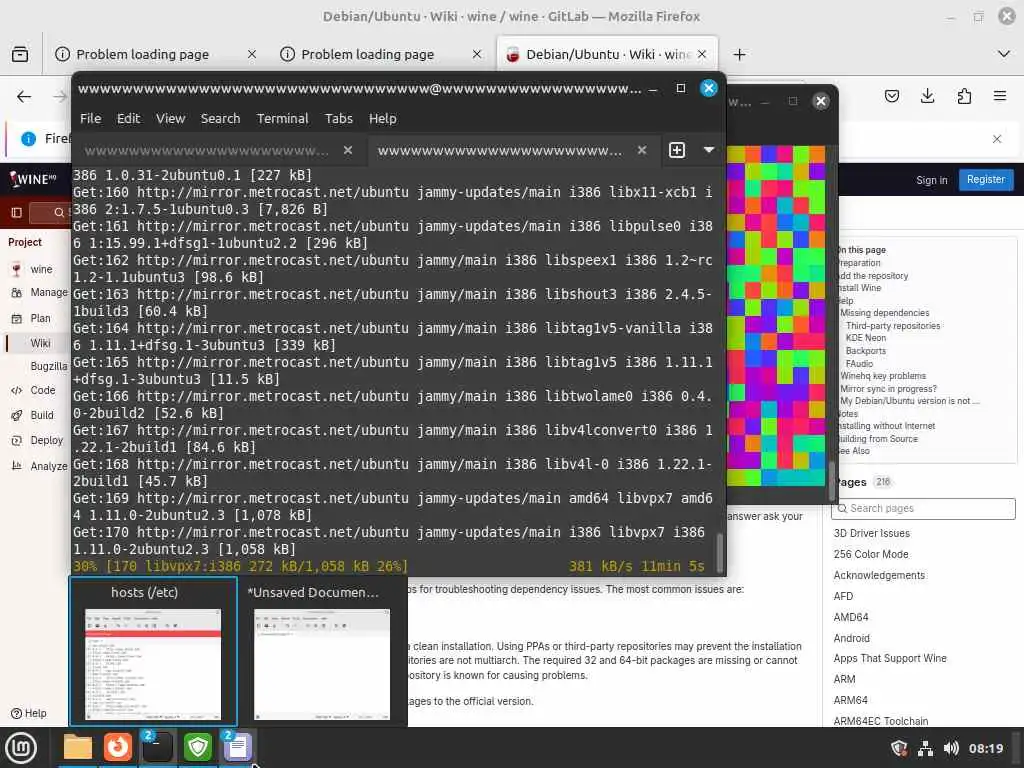This screenshot has height=768, width=1024.
Task: Click Terminal icon in taskbar
Action: coord(157,748)
